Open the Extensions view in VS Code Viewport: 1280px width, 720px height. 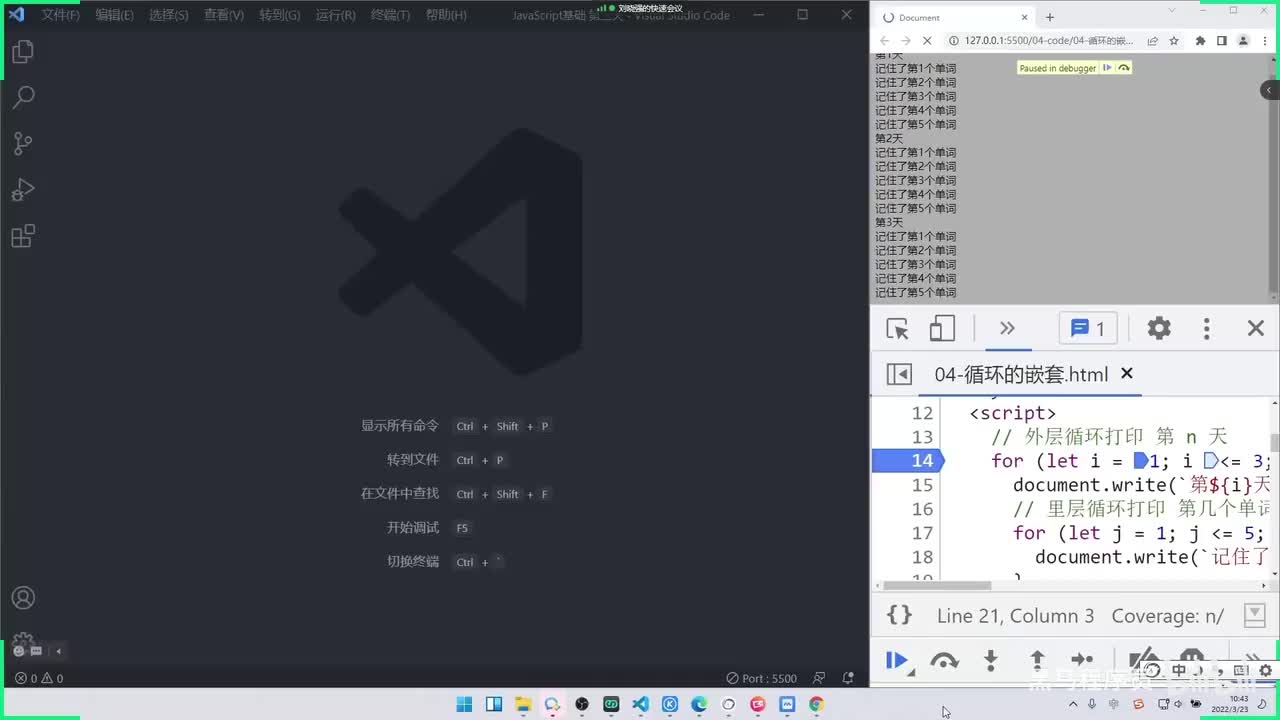23,236
